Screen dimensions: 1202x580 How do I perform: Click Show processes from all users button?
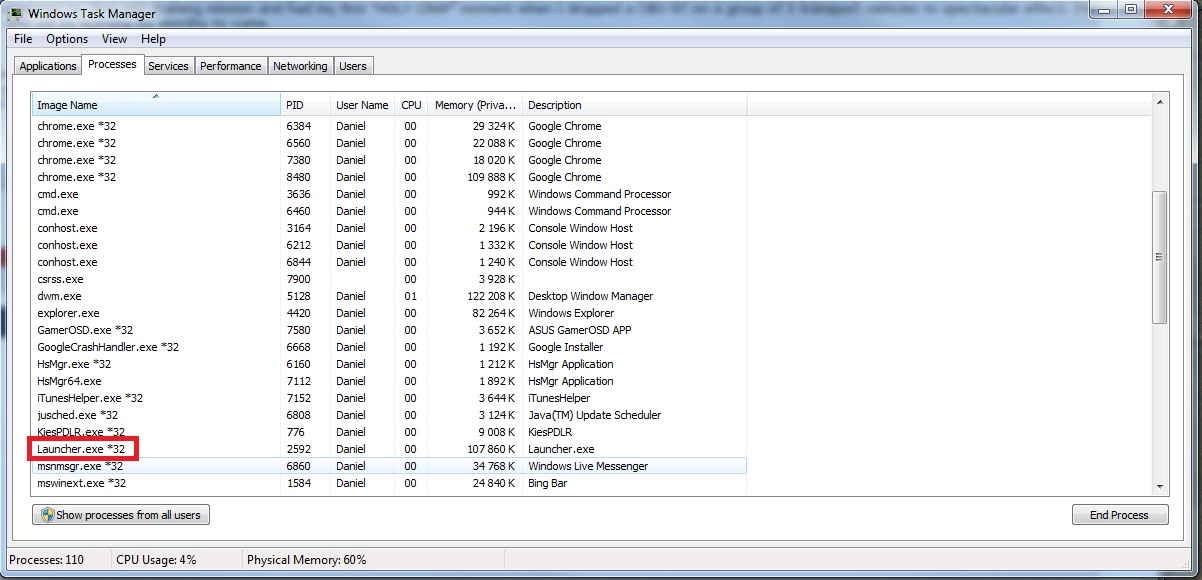[121, 515]
